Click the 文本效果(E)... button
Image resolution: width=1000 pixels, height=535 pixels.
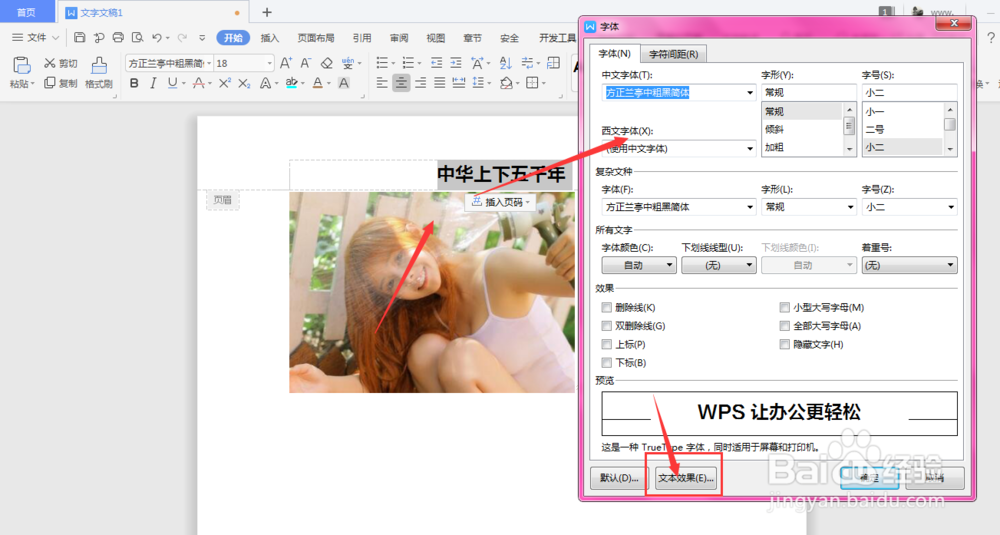click(x=686, y=478)
